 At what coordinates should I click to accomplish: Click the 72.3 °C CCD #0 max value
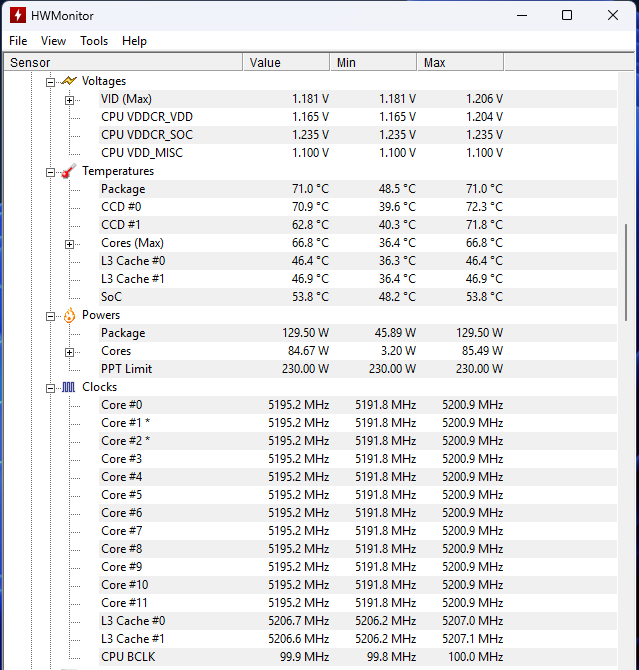(x=484, y=207)
